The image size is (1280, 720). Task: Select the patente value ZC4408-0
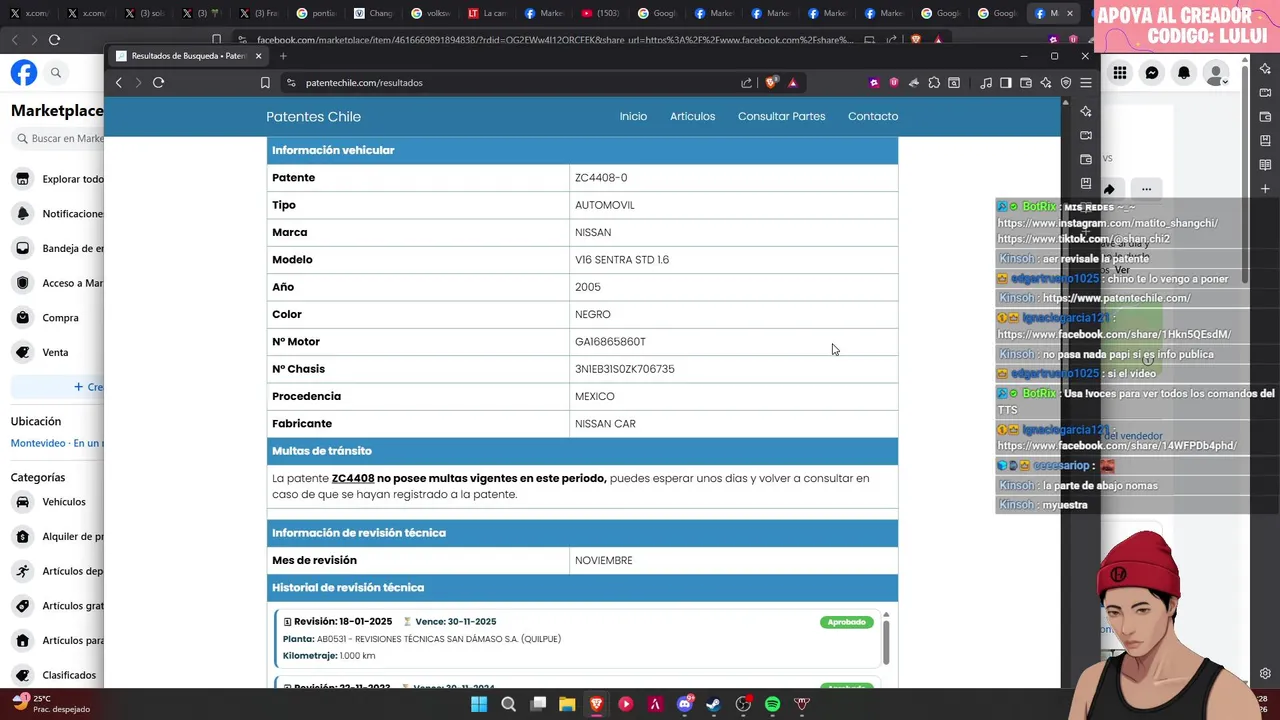[601, 178]
